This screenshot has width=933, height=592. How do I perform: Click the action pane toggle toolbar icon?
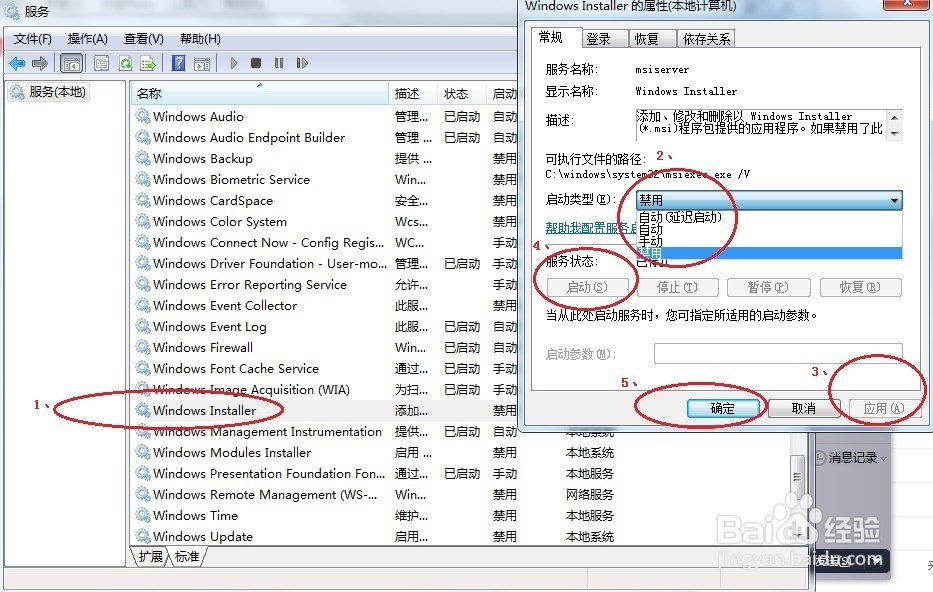(202, 63)
